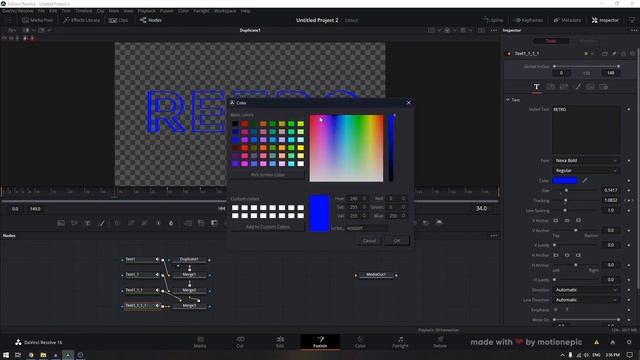Select the Settings tab icon in Inspector
640x360 pixels.
coord(603,87)
